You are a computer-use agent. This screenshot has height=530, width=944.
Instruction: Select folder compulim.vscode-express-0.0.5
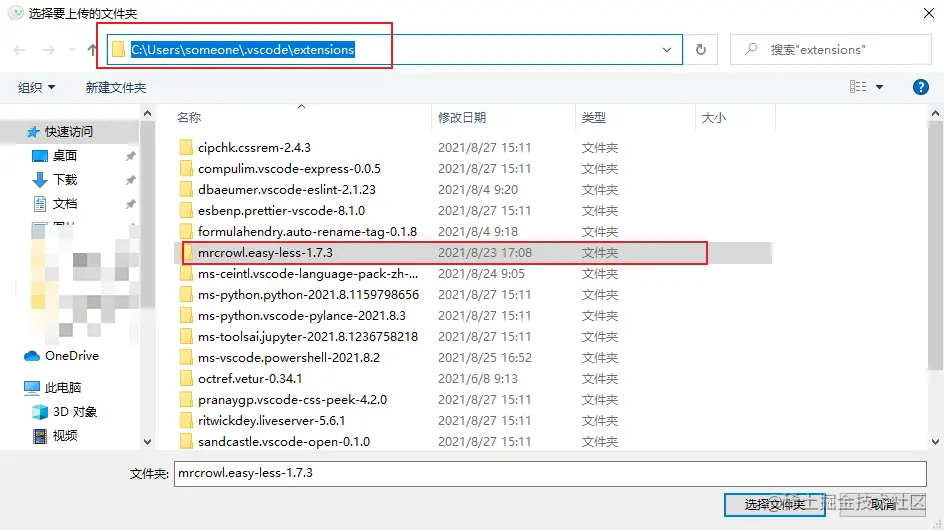[x=289, y=169]
